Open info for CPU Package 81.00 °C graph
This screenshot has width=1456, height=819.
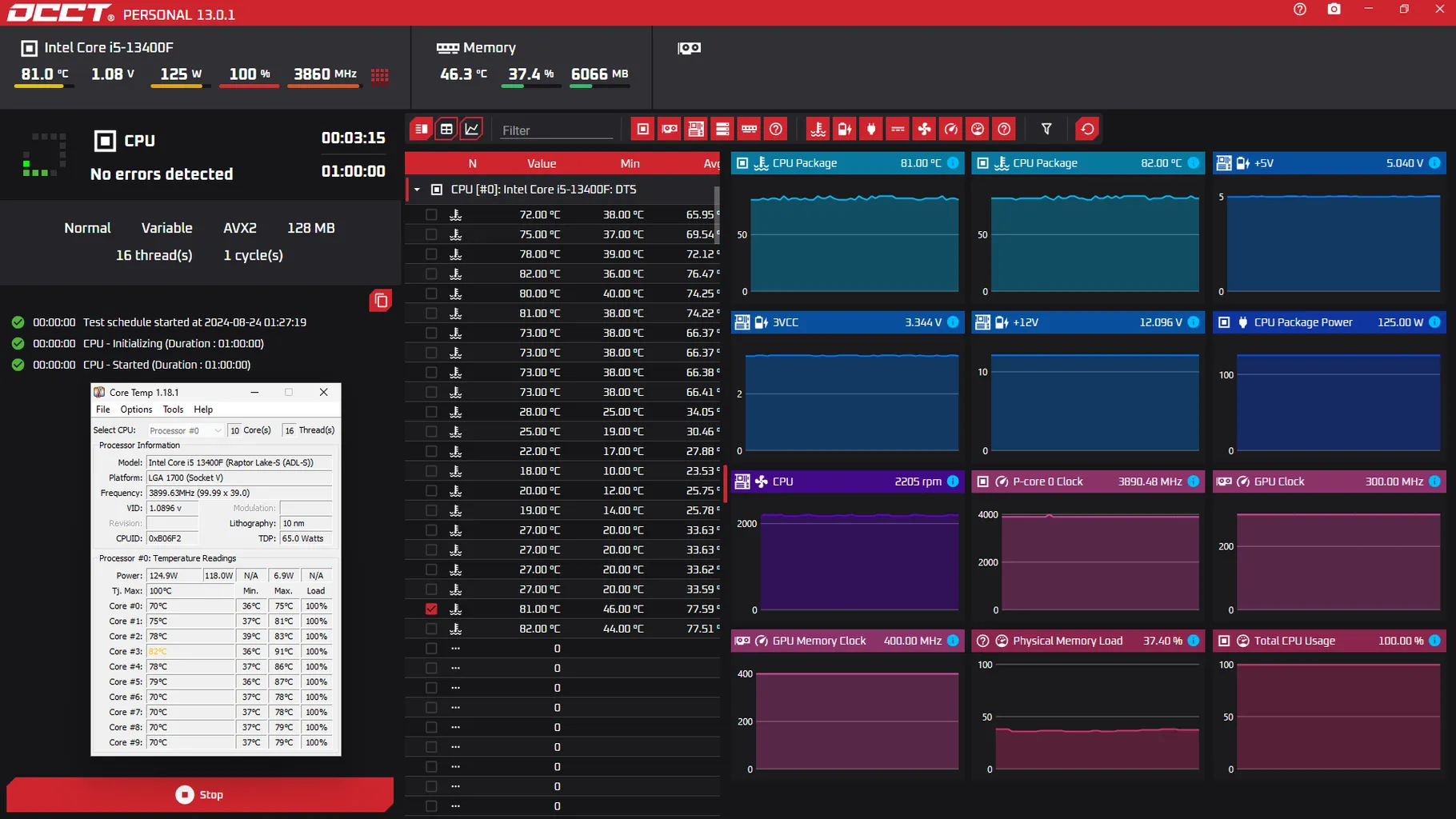coord(953,162)
